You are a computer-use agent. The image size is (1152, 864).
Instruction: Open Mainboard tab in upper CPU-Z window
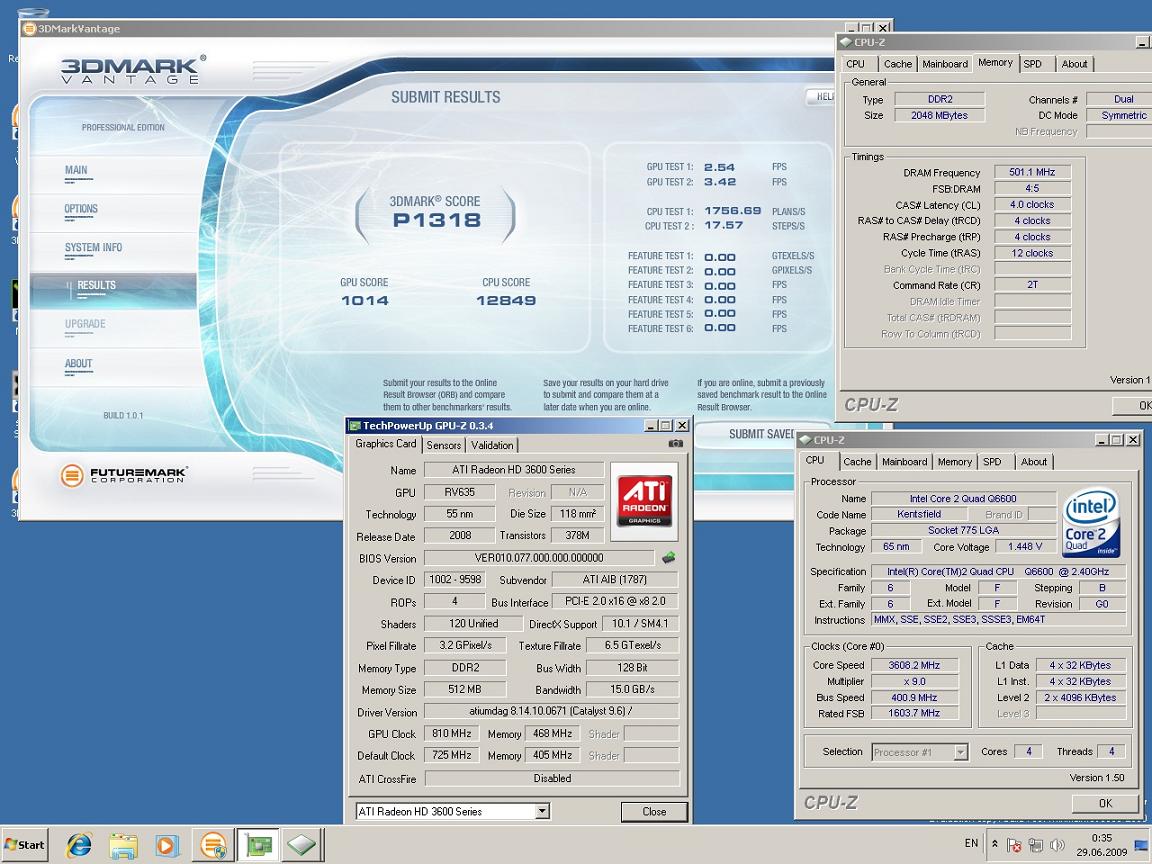coord(945,64)
